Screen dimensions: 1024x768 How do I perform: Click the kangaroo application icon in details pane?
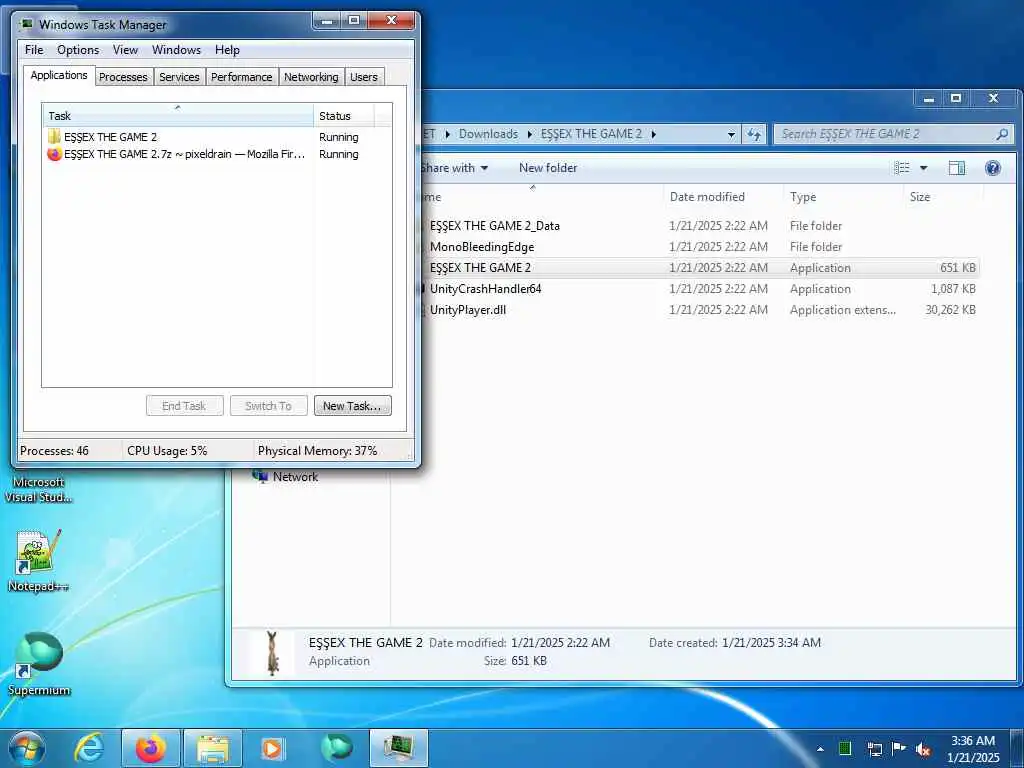click(272, 652)
